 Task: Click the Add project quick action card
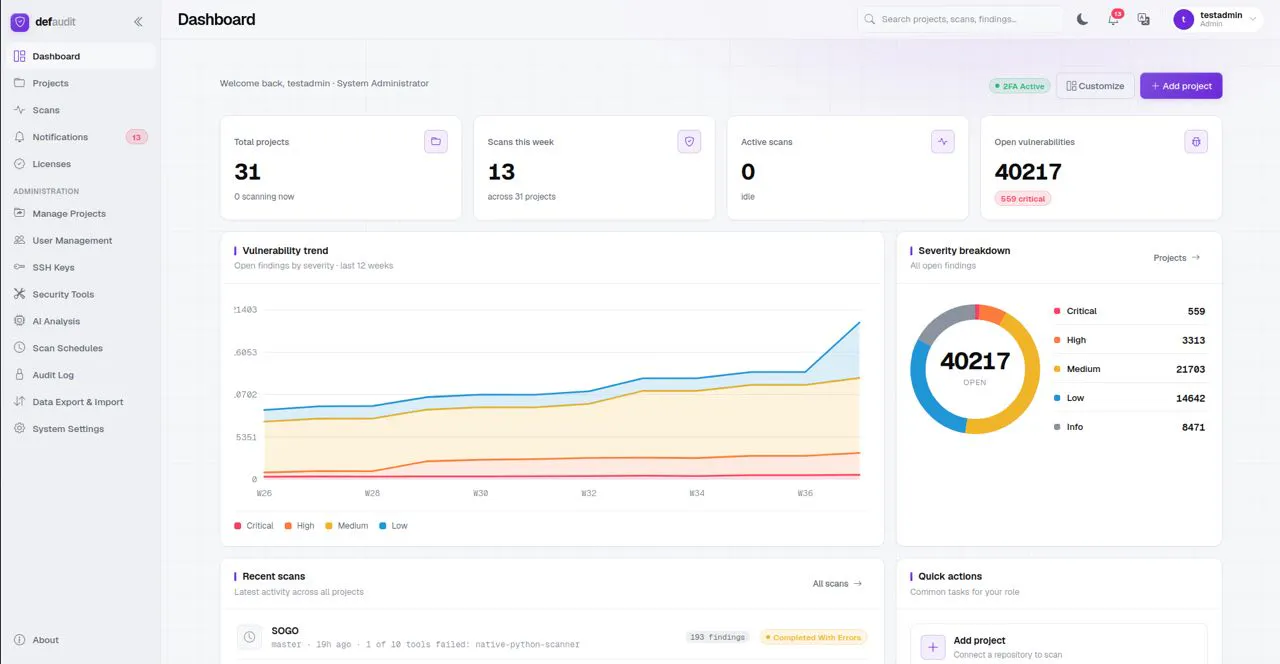coord(1059,645)
